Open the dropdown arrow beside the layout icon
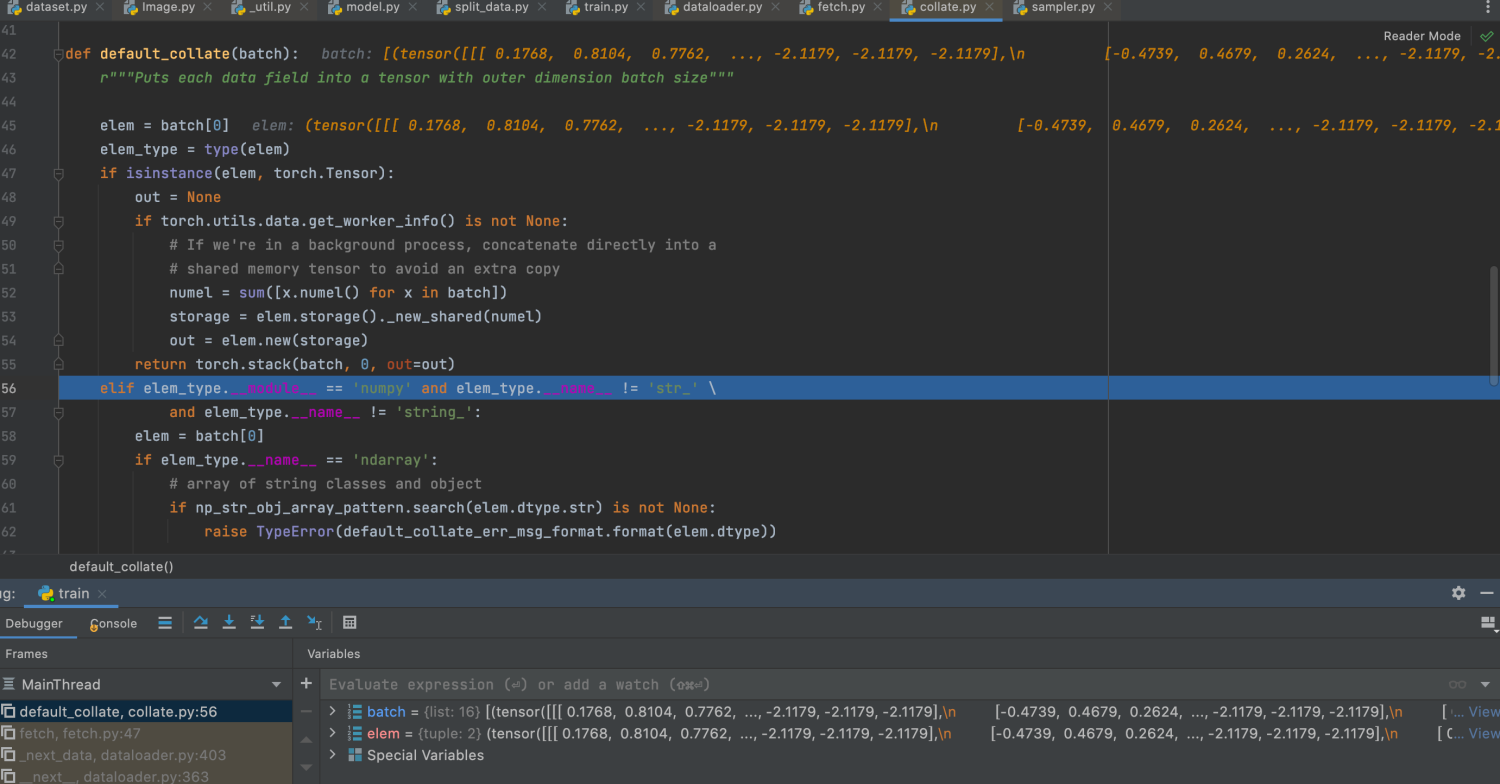 1496,631
